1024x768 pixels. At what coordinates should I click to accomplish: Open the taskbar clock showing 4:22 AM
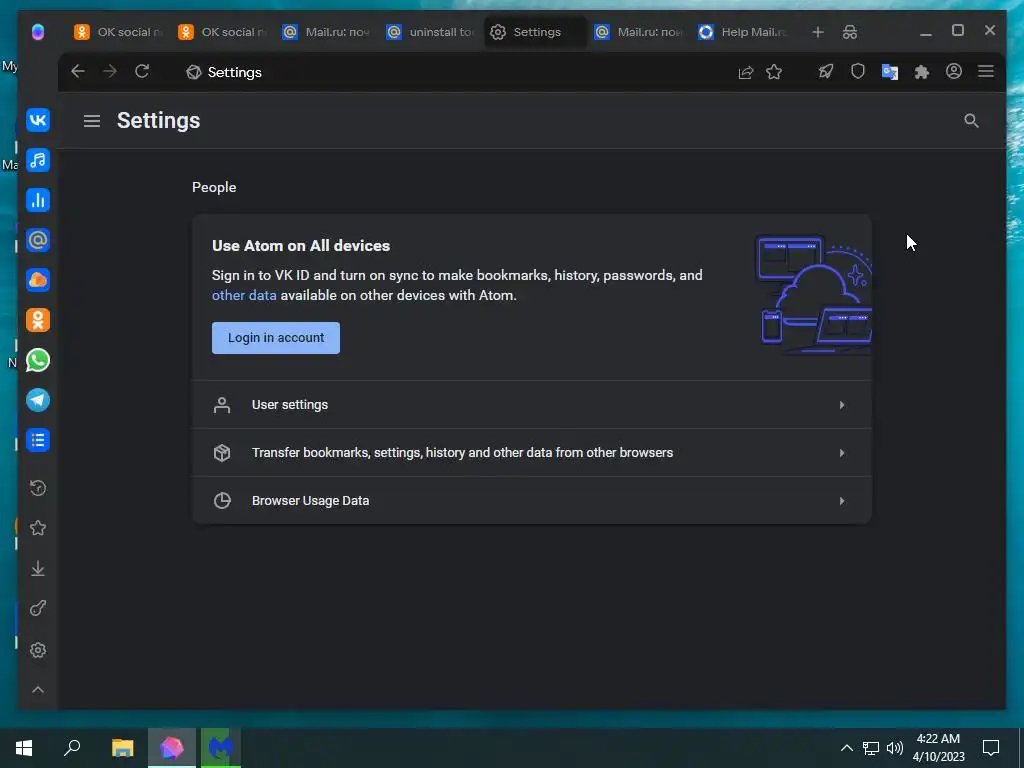coord(938,748)
